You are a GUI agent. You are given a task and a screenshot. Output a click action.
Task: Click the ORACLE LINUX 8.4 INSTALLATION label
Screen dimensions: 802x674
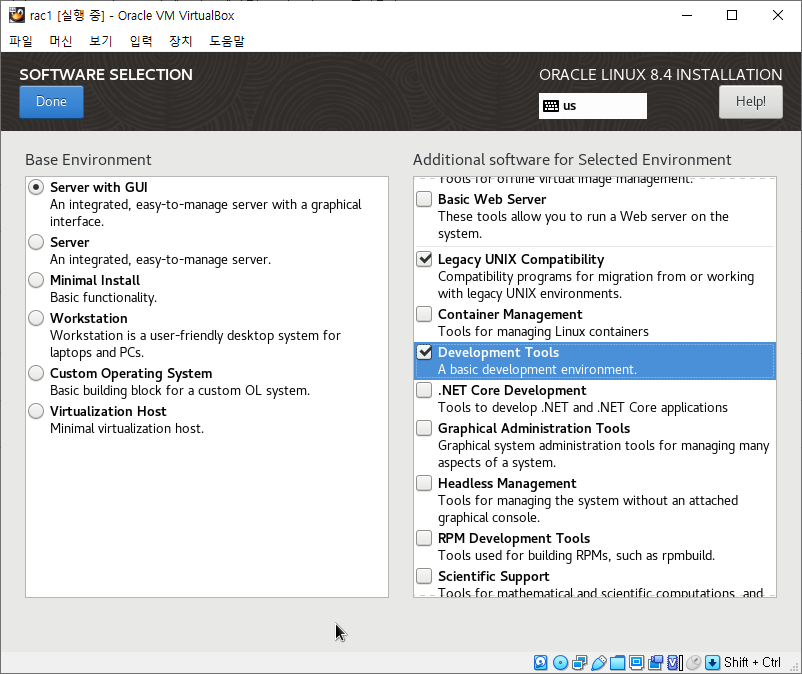[x=660, y=75]
